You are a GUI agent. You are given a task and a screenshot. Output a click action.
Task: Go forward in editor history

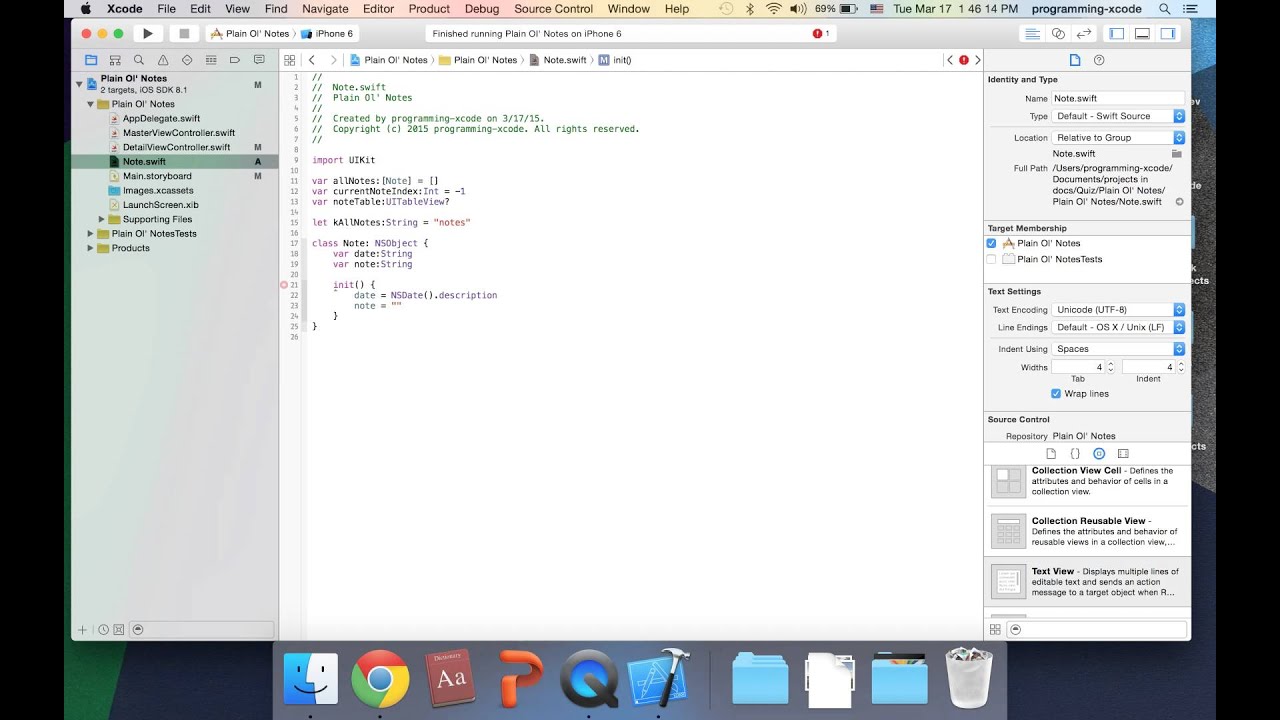(x=334, y=60)
